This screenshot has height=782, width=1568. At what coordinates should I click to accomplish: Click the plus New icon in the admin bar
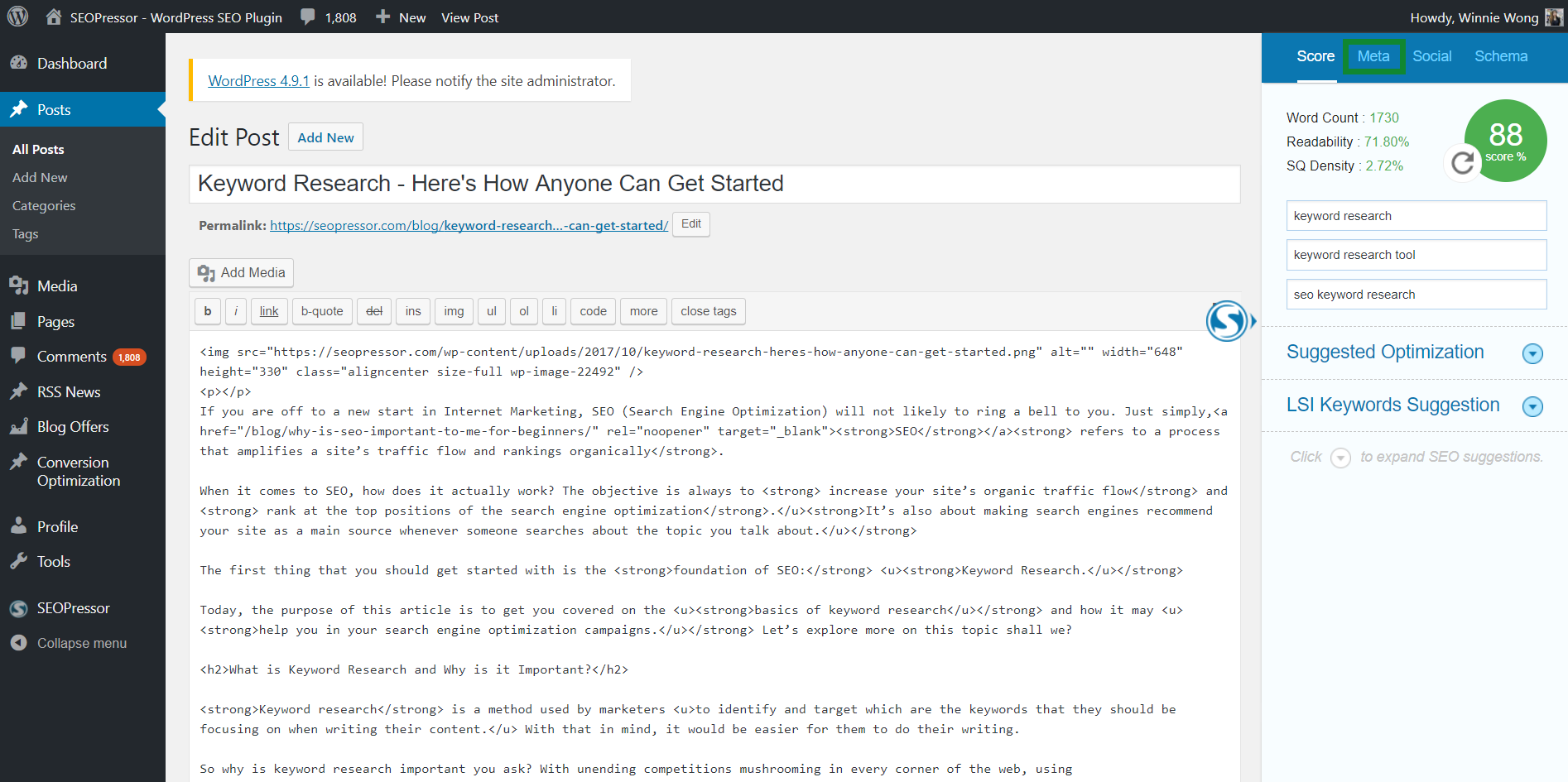coord(382,17)
